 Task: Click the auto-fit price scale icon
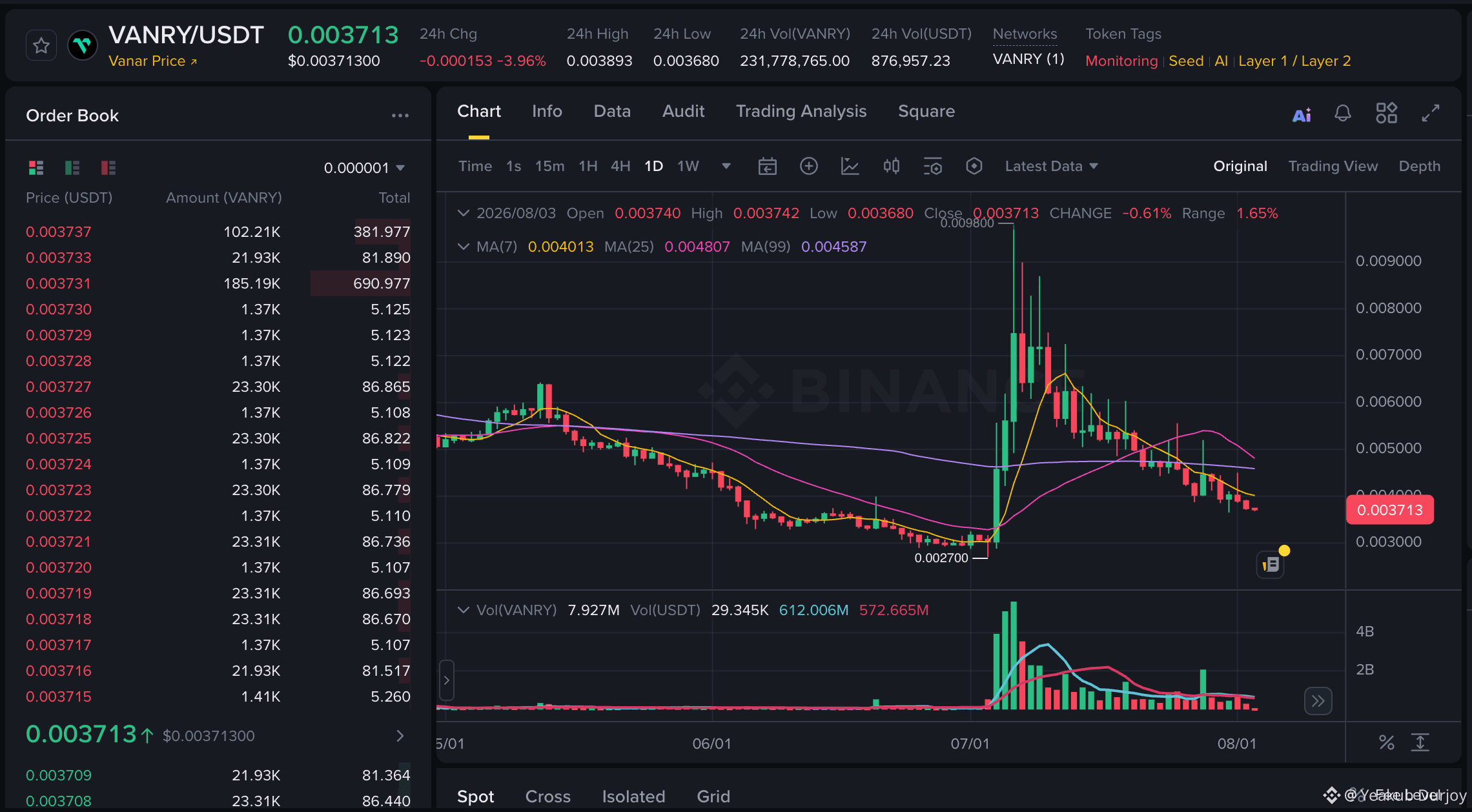click(x=1420, y=742)
